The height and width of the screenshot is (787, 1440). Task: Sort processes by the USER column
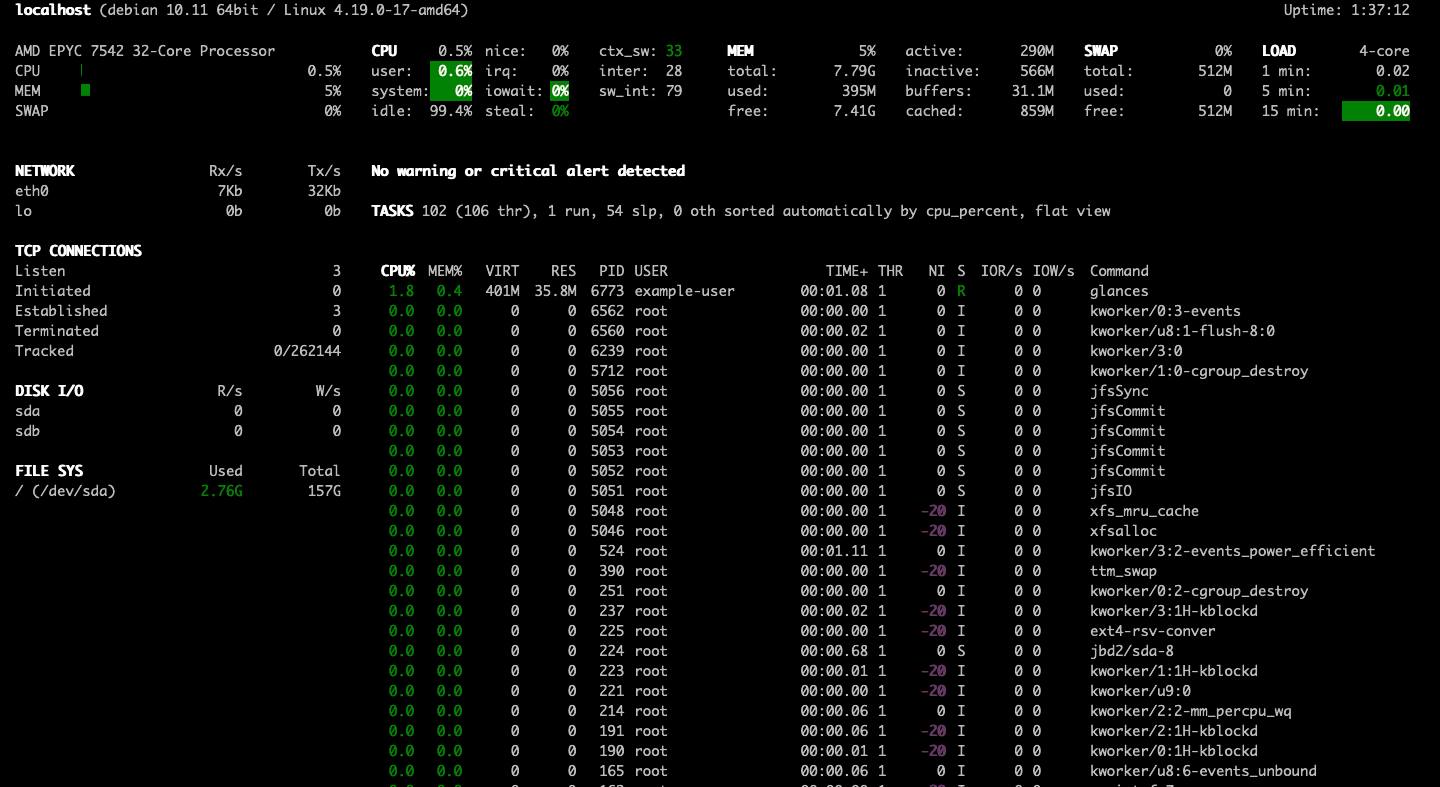651,270
